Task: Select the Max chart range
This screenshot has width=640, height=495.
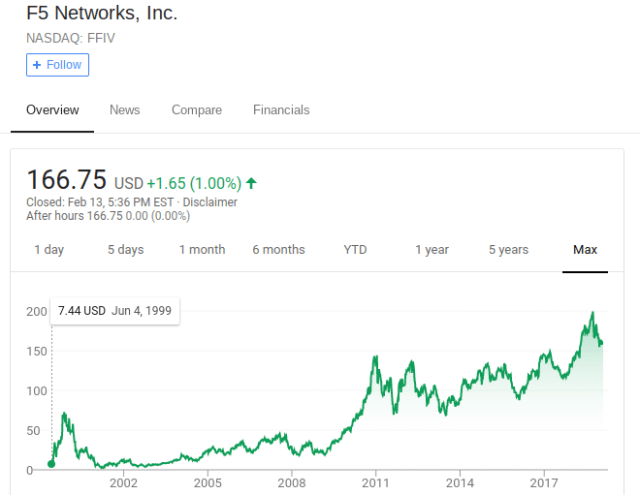Action: point(585,250)
